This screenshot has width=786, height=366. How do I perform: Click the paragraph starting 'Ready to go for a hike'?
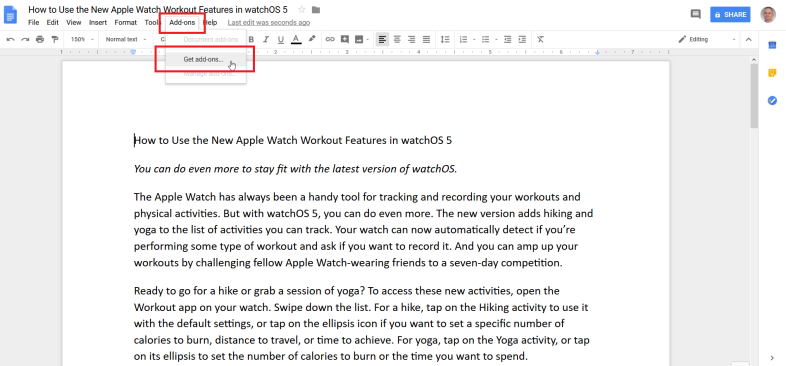tap(362, 324)
